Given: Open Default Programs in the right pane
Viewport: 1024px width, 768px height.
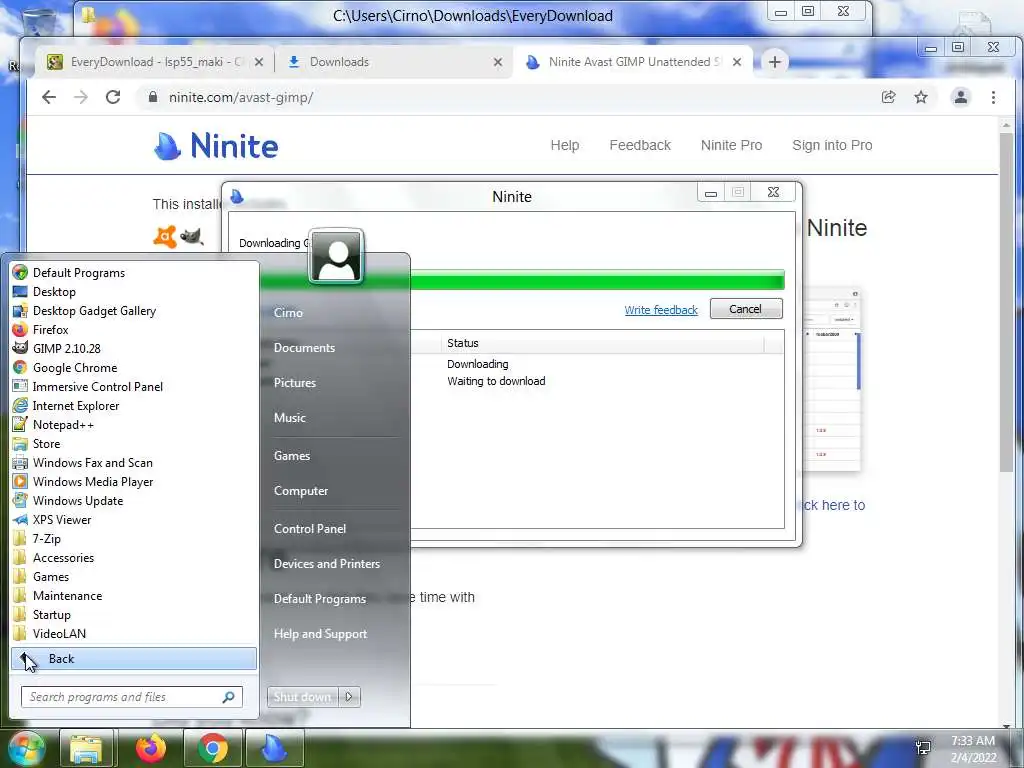Looking at the screenshot, I should [319, 599].
